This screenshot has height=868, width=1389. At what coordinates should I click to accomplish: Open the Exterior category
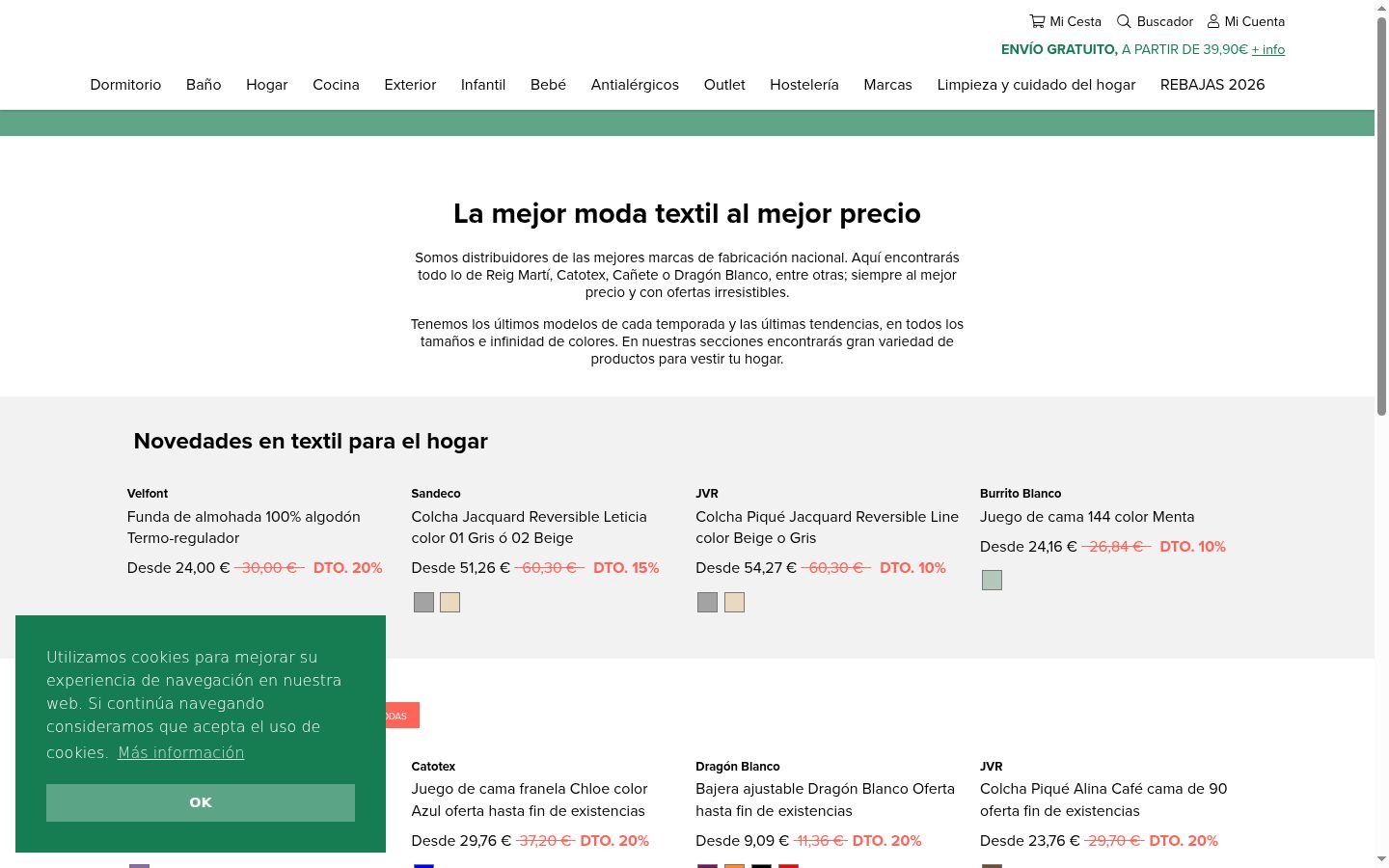tap(410, 85)
